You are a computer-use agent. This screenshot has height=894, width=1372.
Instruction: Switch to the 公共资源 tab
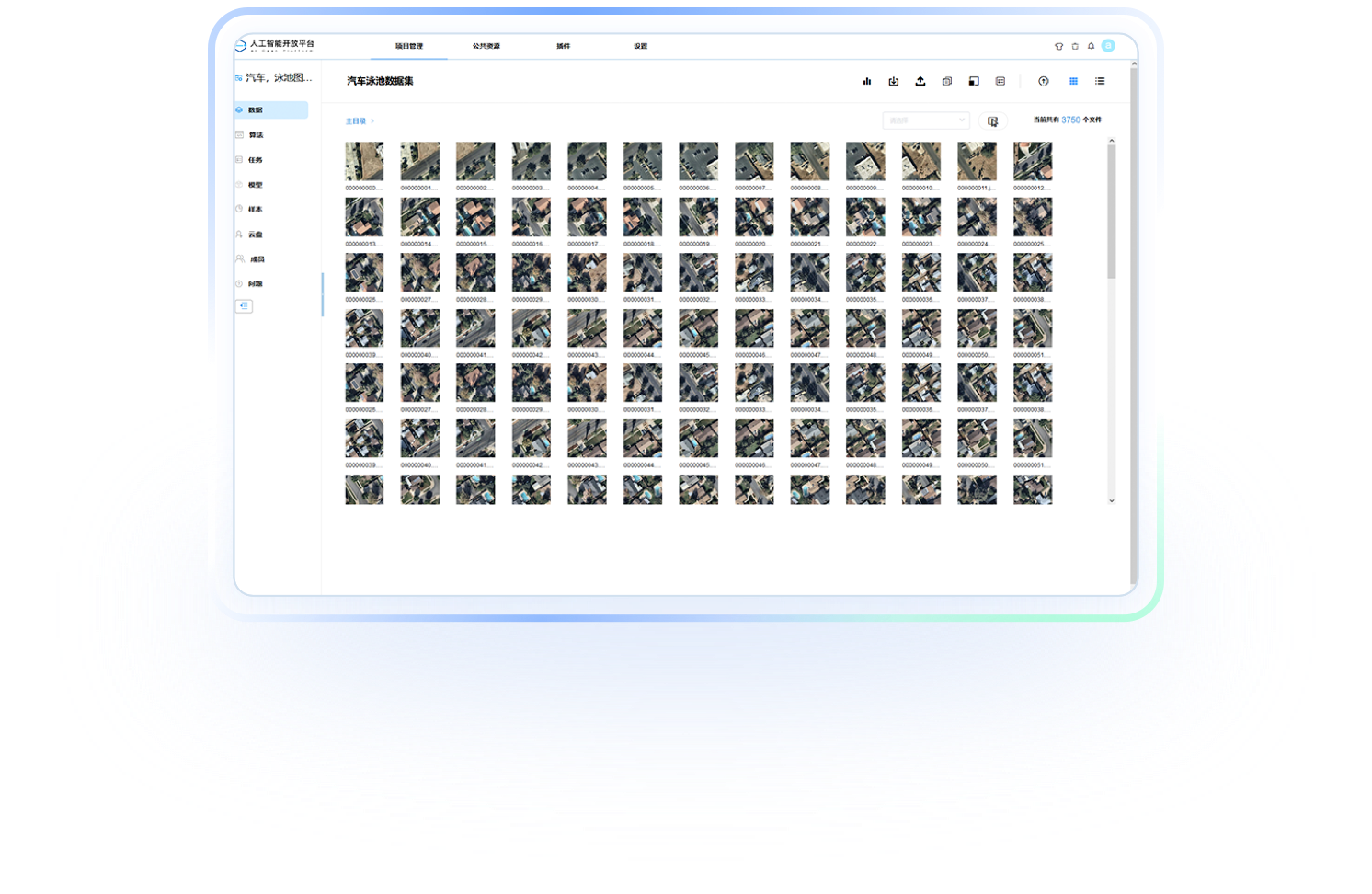486,46
